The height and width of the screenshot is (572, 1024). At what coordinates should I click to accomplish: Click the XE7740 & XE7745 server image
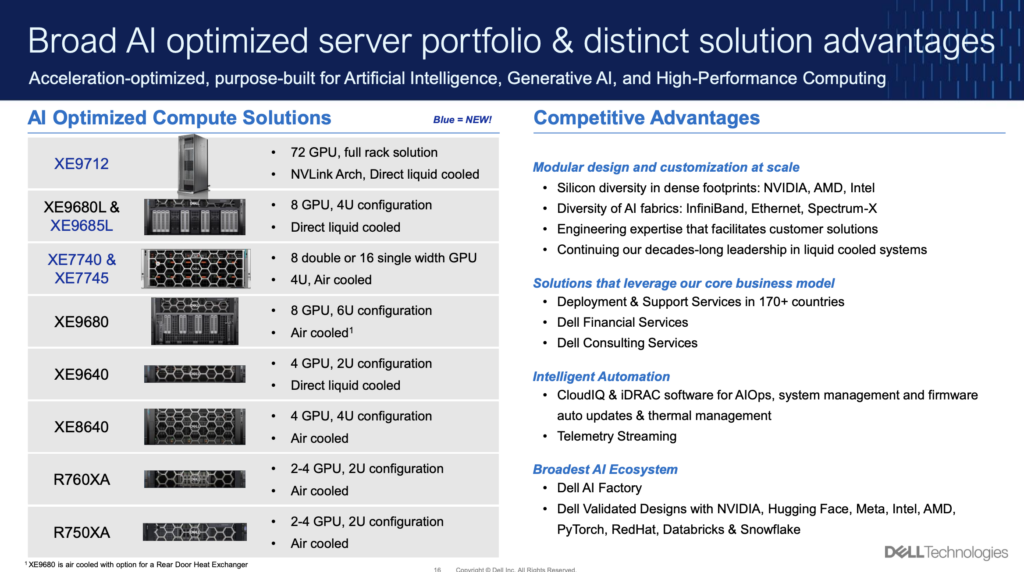(x=196, y=268)
